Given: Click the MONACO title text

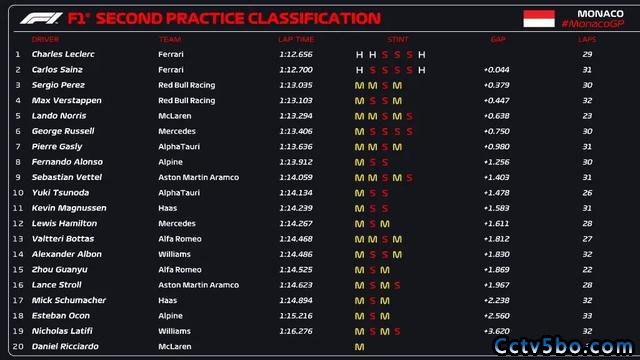Looking at the screenshot, I should click(600, 14).
